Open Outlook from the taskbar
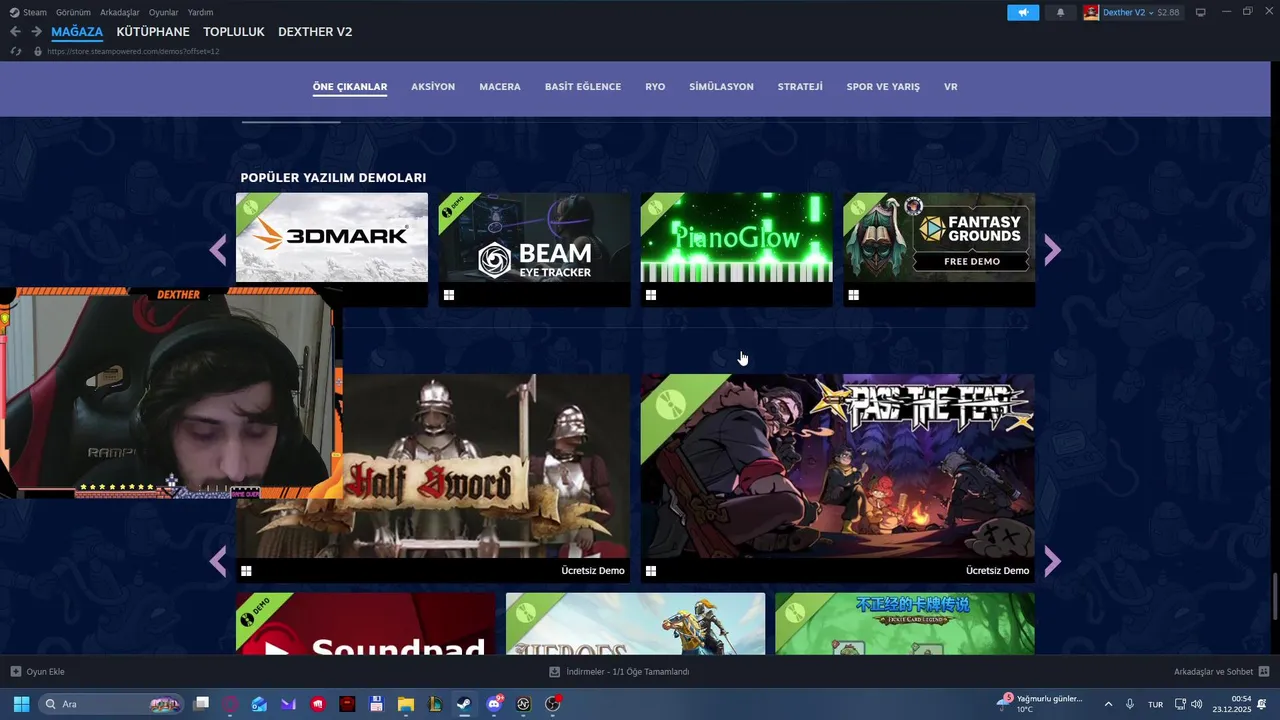 [x=259, y=704]
